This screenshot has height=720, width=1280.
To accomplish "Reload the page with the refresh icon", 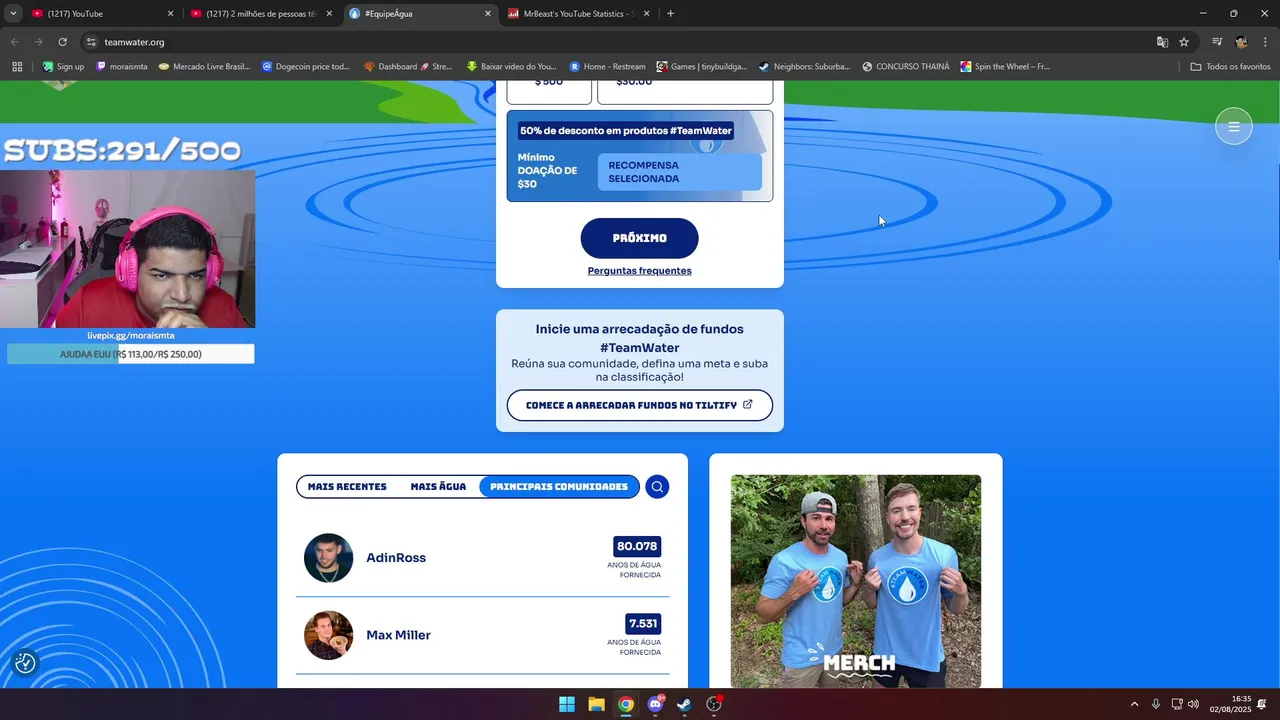I will click(x=62, y=42).
